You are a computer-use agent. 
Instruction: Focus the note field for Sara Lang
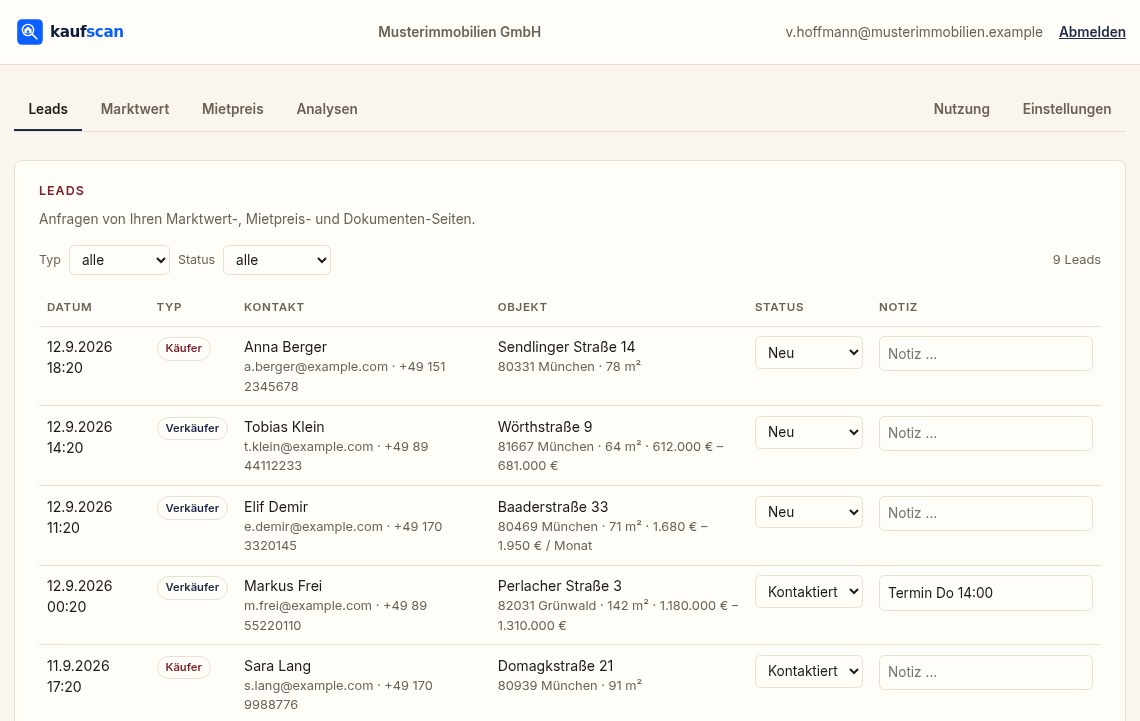[x=985, y=672]
